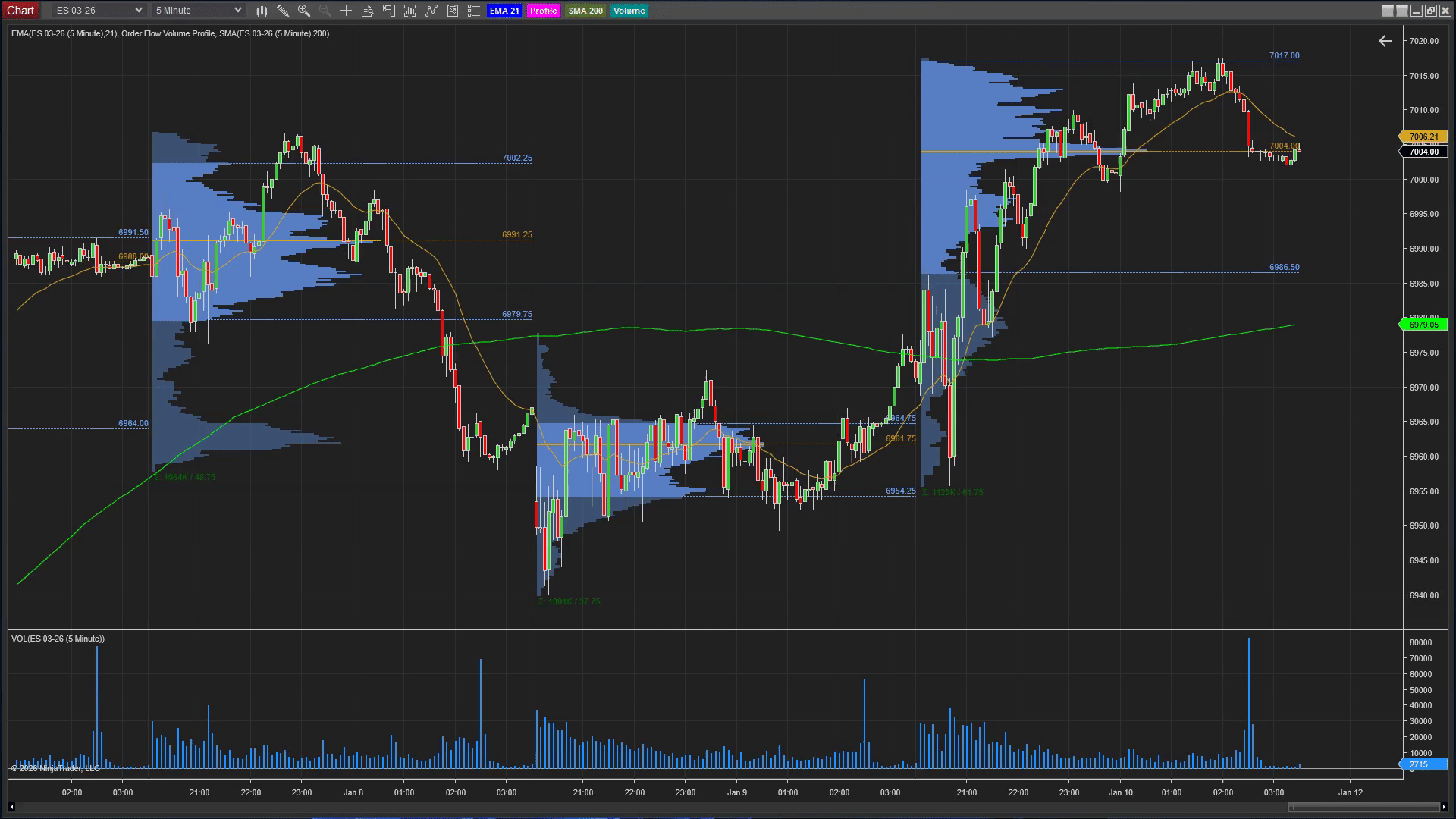Click the zoom in magnifier icon
Image resolution: width=1456 pixels, height=819 pixels.
304,11
